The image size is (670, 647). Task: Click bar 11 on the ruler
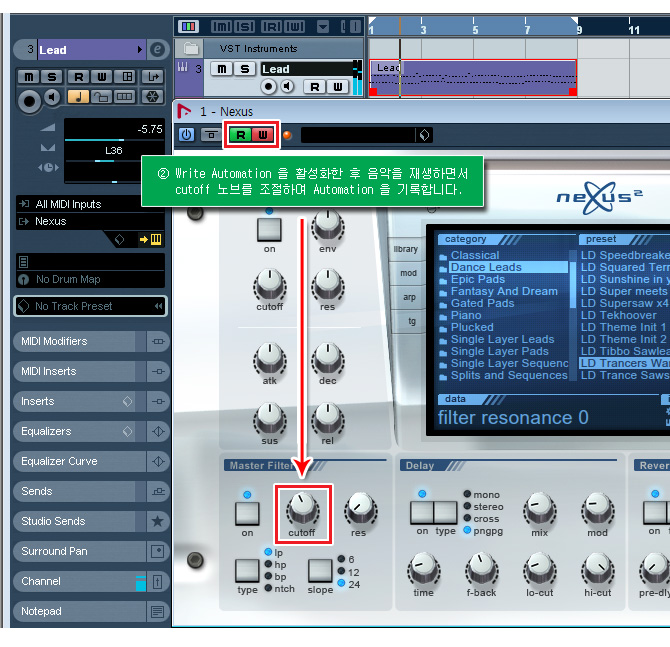click(x=633, y=29)
